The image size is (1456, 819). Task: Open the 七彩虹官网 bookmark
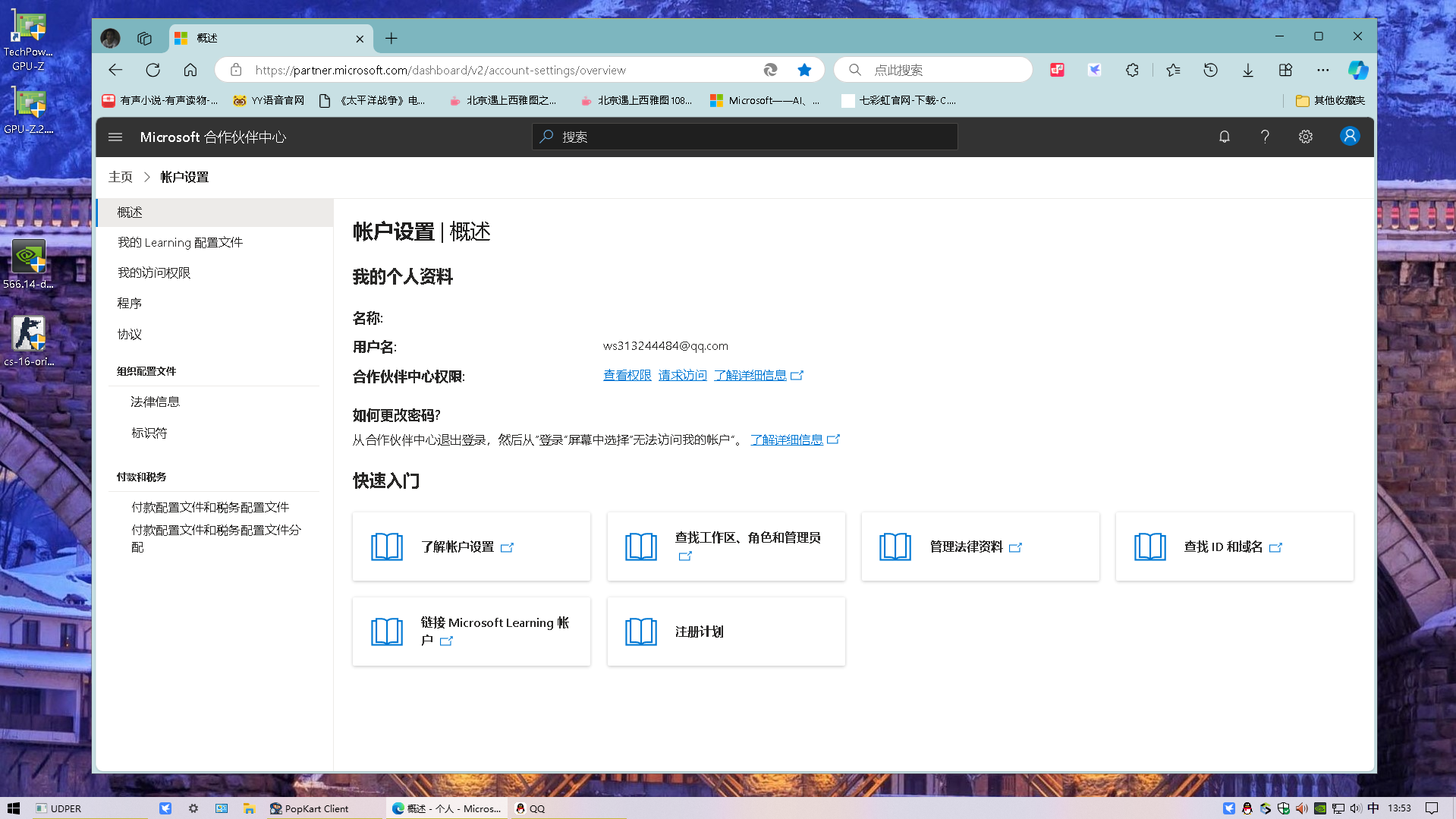coord(898,100)
